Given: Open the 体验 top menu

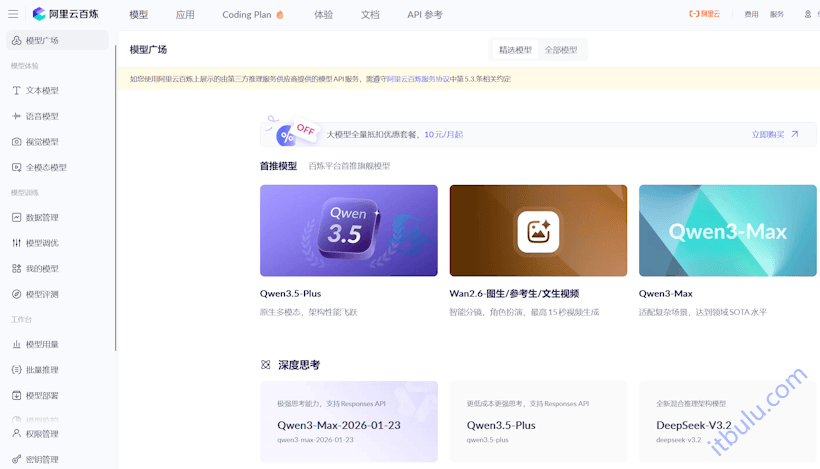Looking at the screenshot, I should click(324, 15).
